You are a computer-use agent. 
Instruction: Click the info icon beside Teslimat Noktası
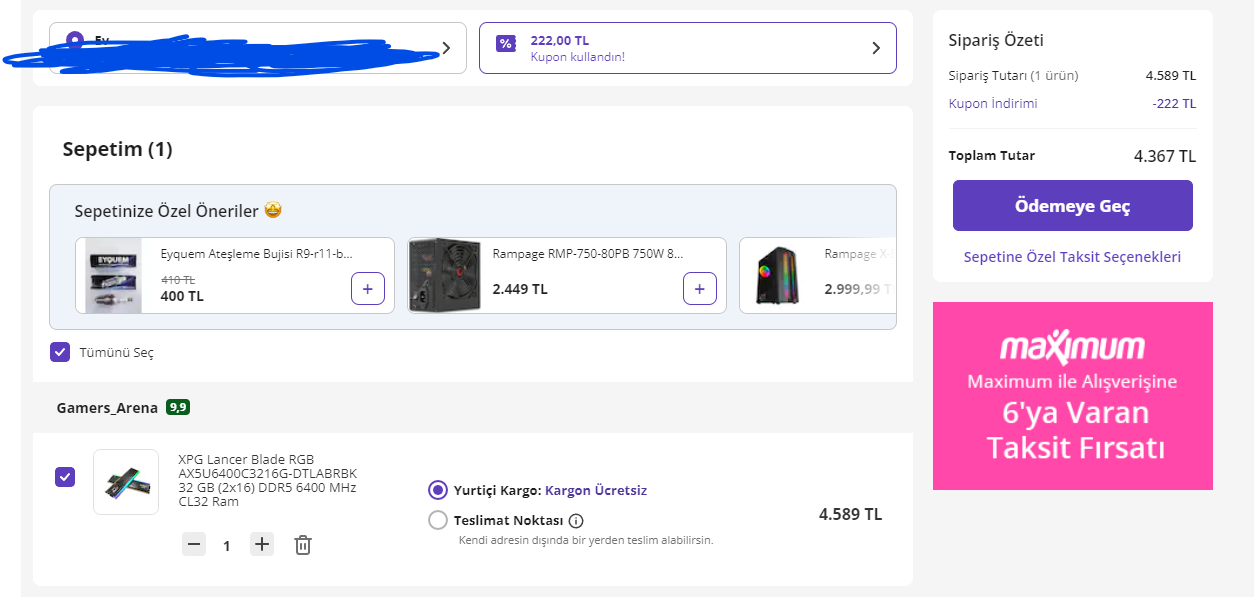576,520
